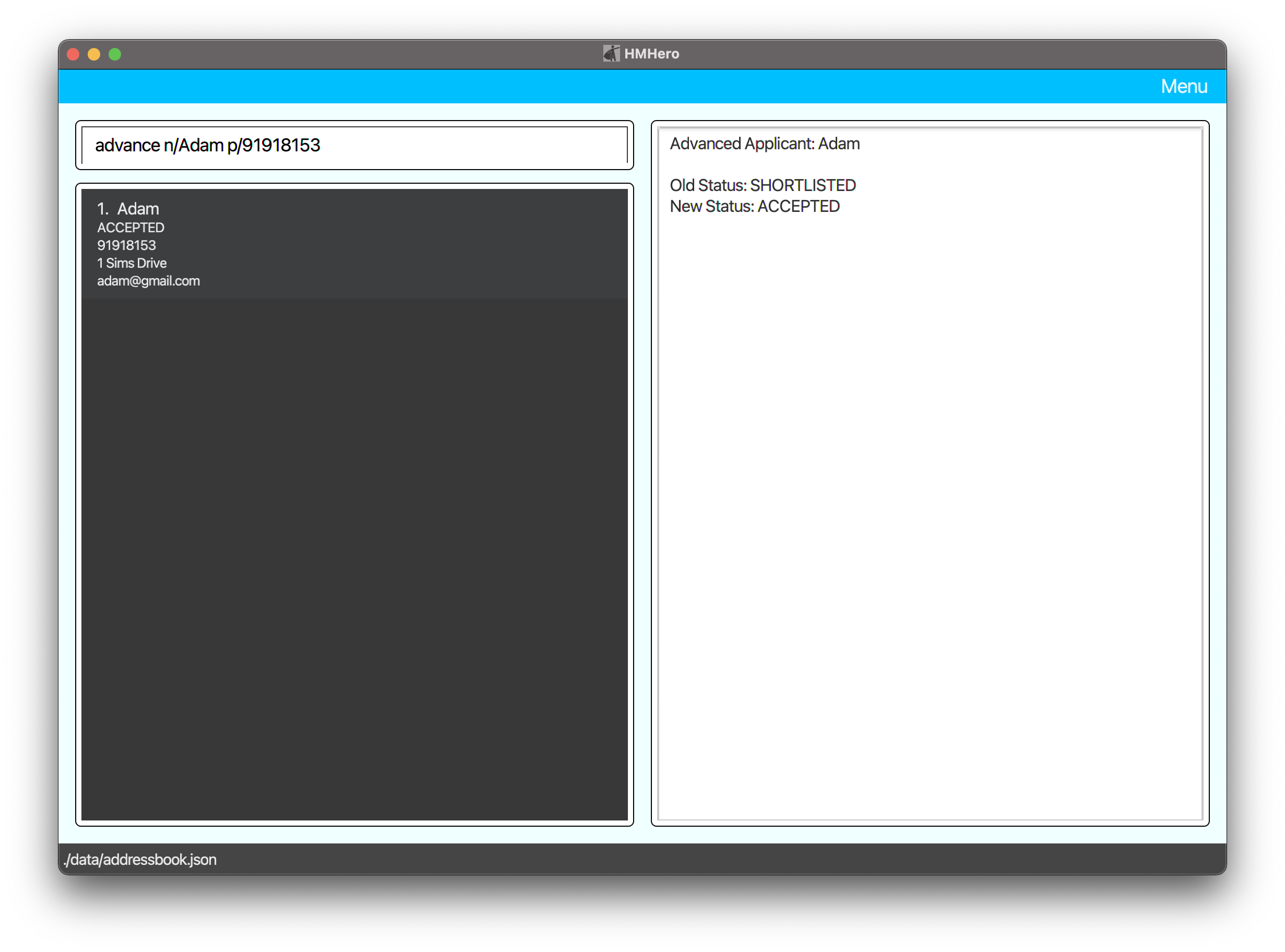Click the Advanced Applicant result text
Screen dimensions: 1285x952
pyautogui.click(x=765, y=144)
